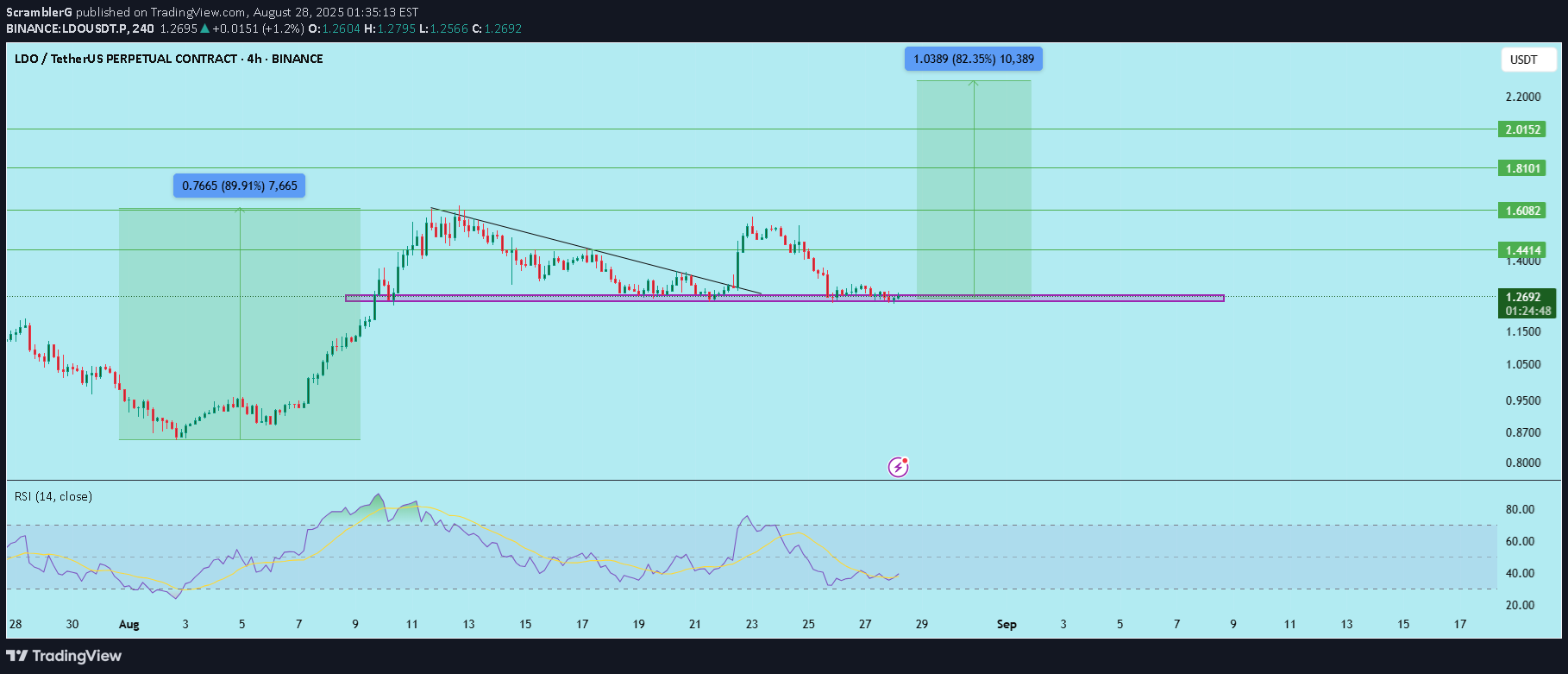Click the Aug label on time axis
The image size is (1568, 674).
tap(129, 624)
